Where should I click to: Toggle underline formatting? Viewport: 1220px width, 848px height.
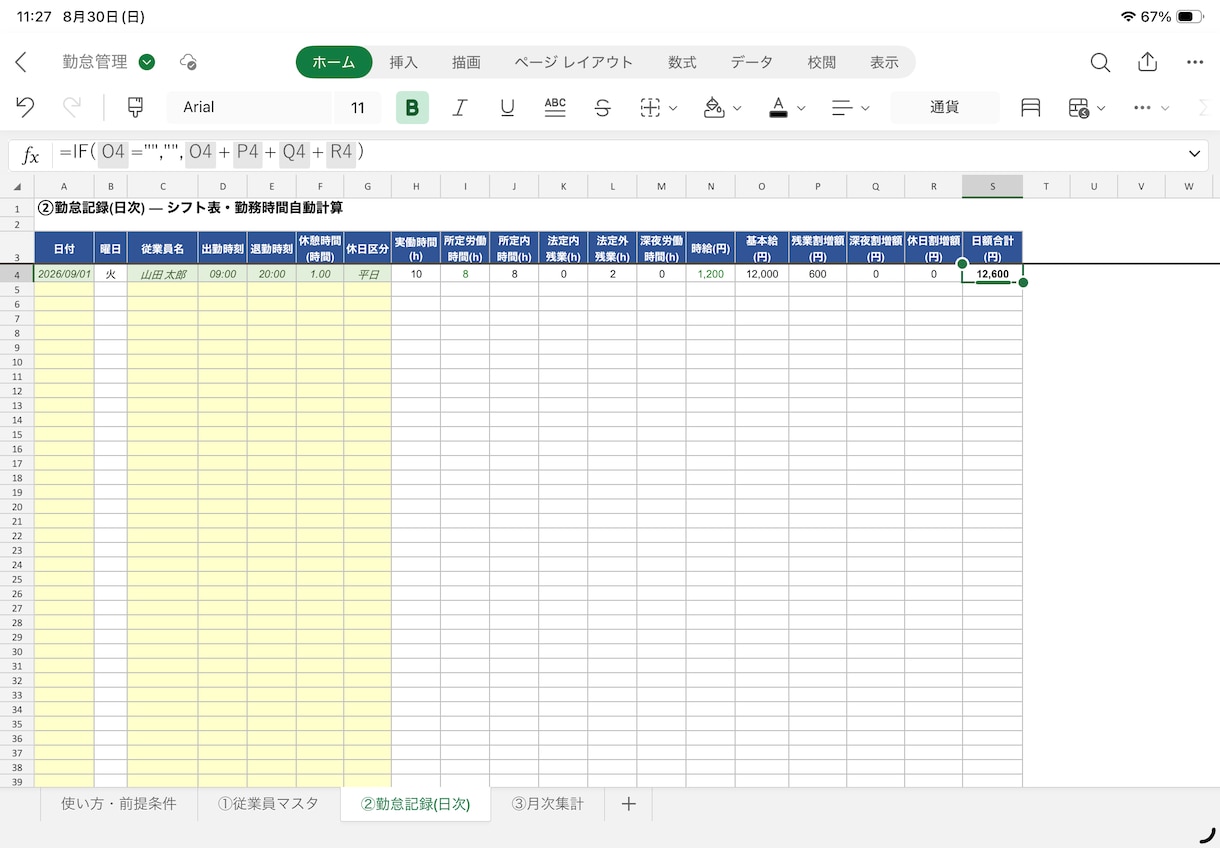(507, 107)
